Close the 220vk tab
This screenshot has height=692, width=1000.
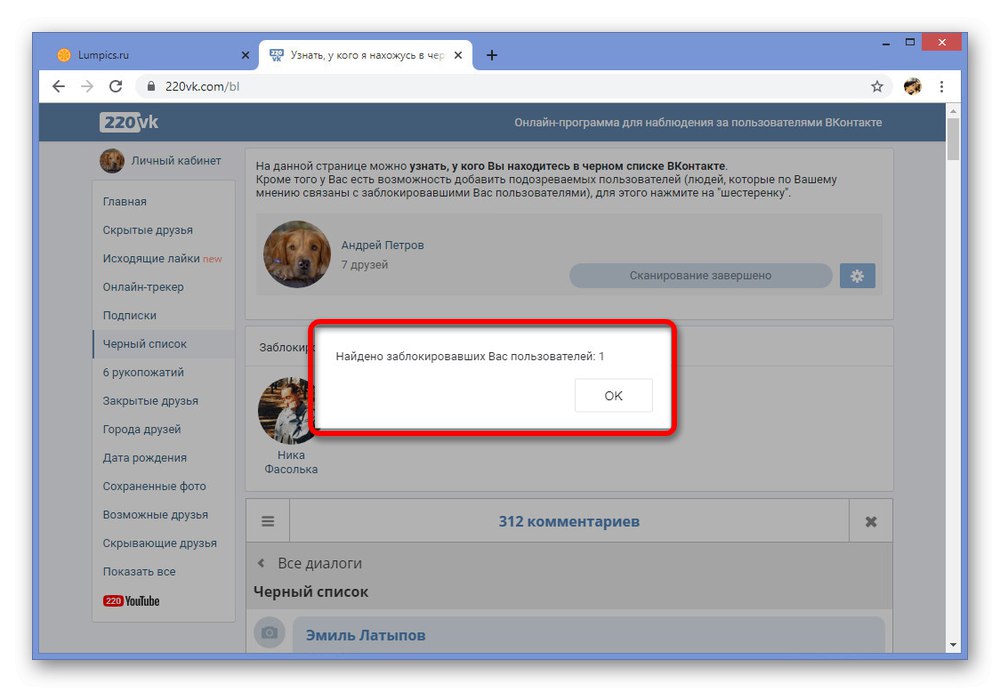(x=458, y=55)
